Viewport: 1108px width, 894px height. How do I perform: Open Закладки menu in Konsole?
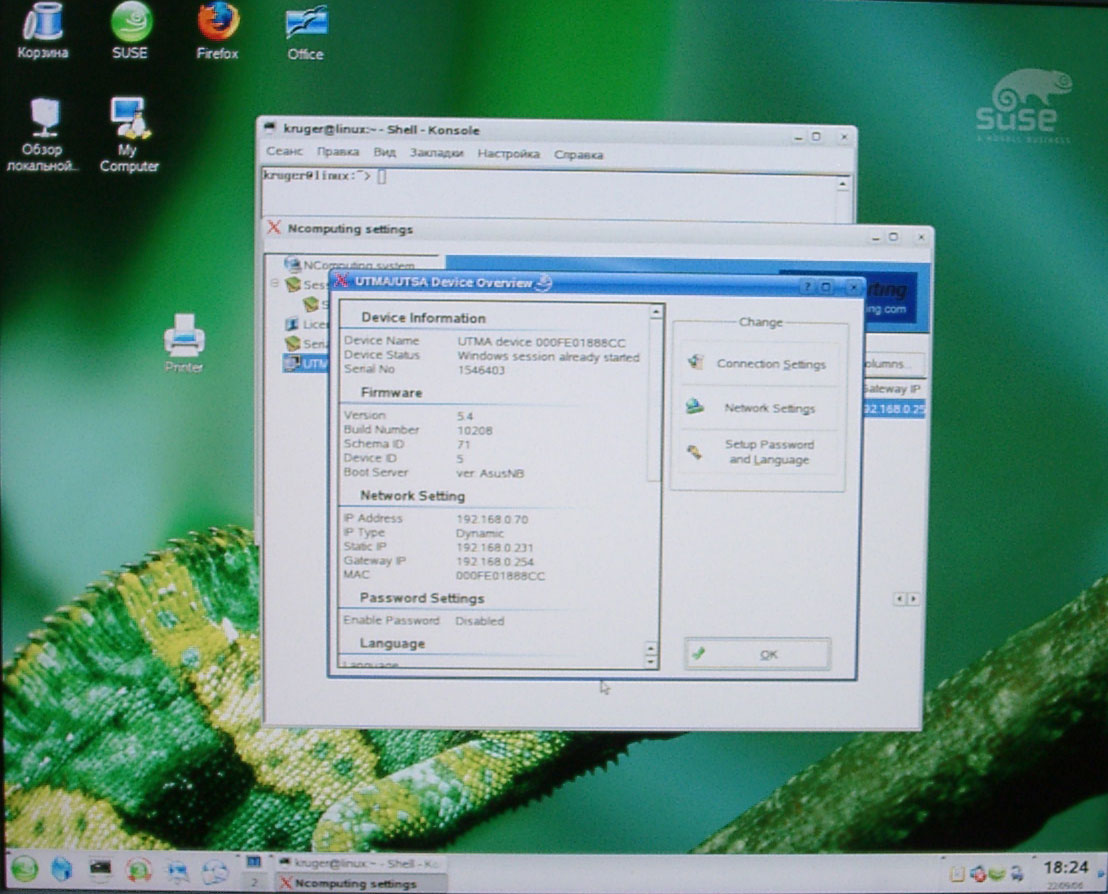point(437,153)
